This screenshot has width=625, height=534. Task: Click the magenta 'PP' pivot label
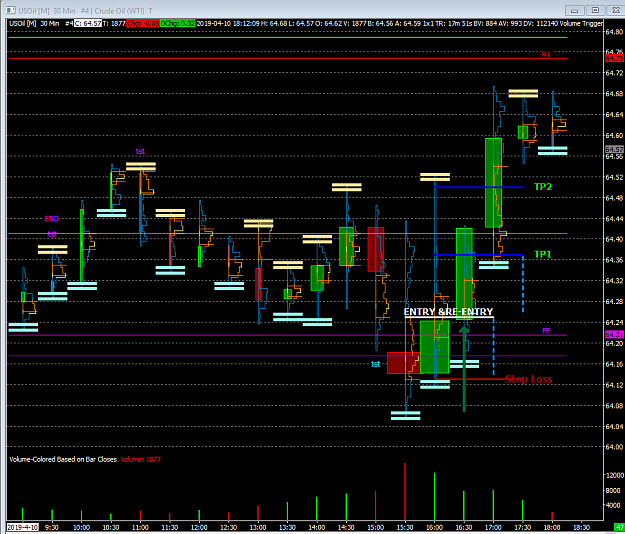tap(546, 331)
